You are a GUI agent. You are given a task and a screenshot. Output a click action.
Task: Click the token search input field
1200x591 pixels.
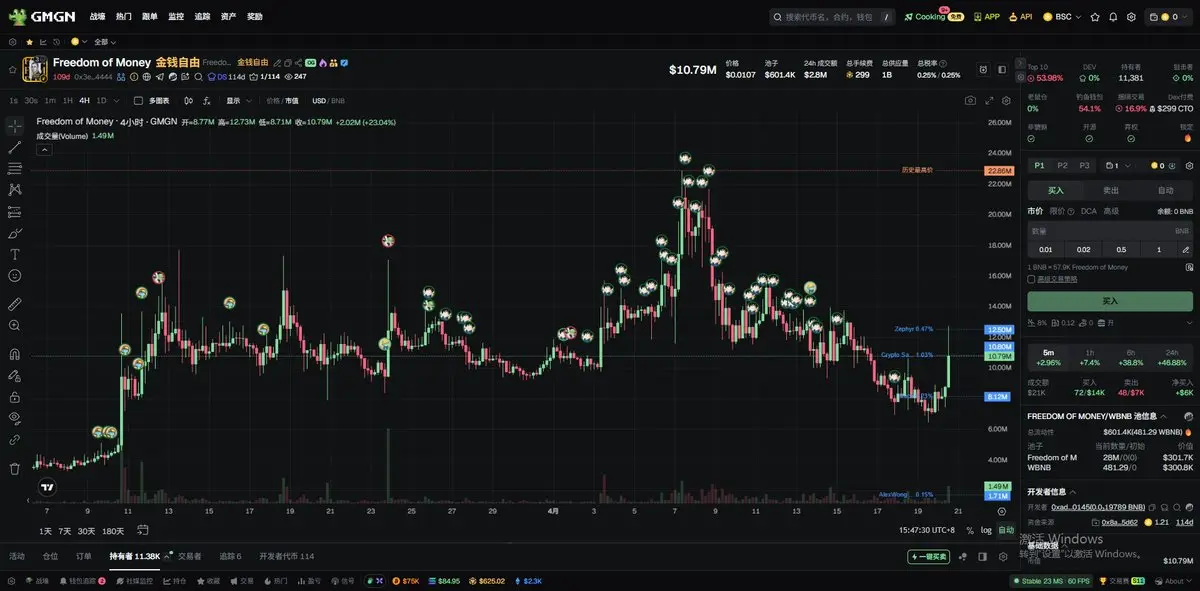(832, 17)
